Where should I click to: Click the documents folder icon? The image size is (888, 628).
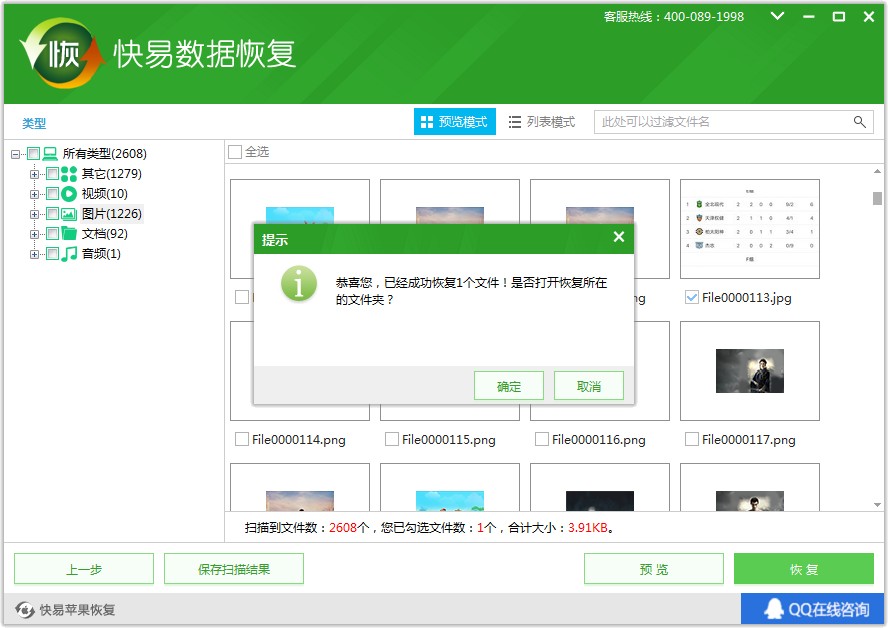click(x=69, y=234)
